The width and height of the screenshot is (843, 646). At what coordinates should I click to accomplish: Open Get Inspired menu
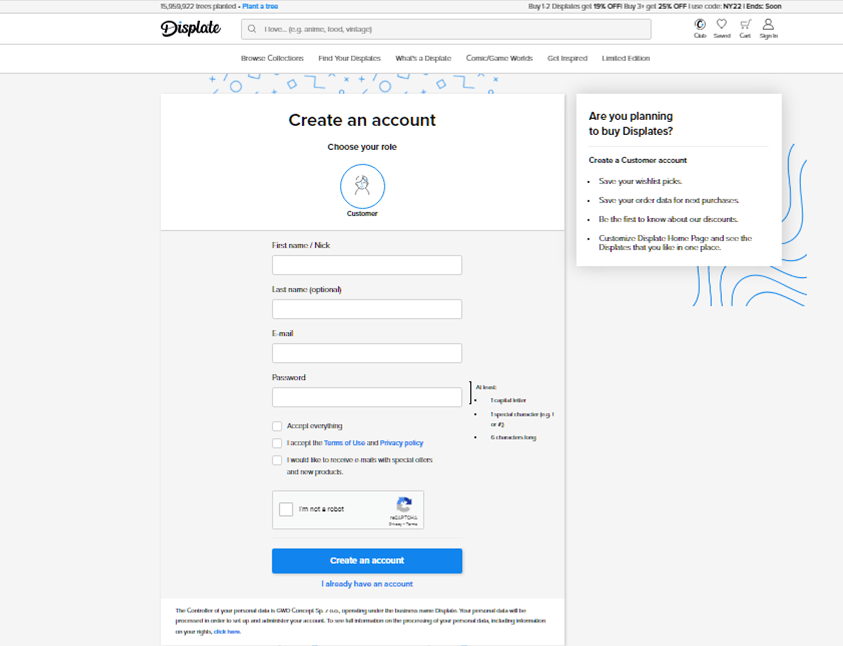tap(567, 58)
